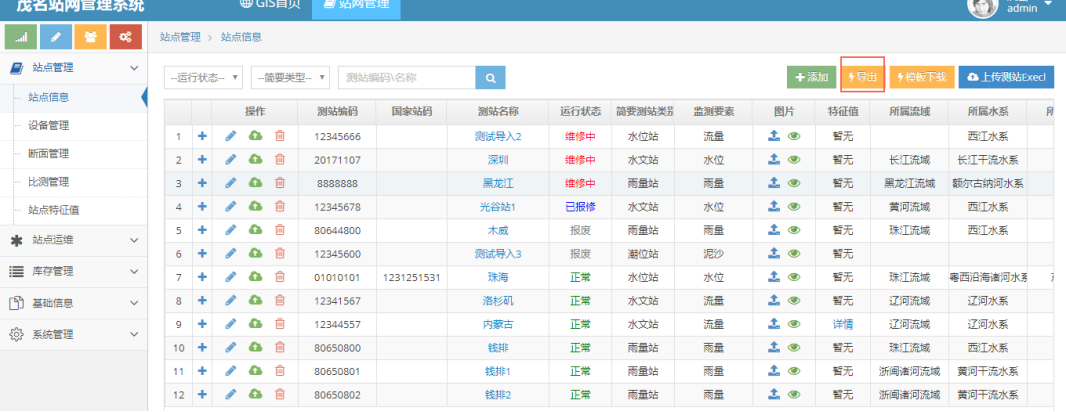
Task: Click the green cloud upload icon in row 2
Action: click(x=255, y=159)
